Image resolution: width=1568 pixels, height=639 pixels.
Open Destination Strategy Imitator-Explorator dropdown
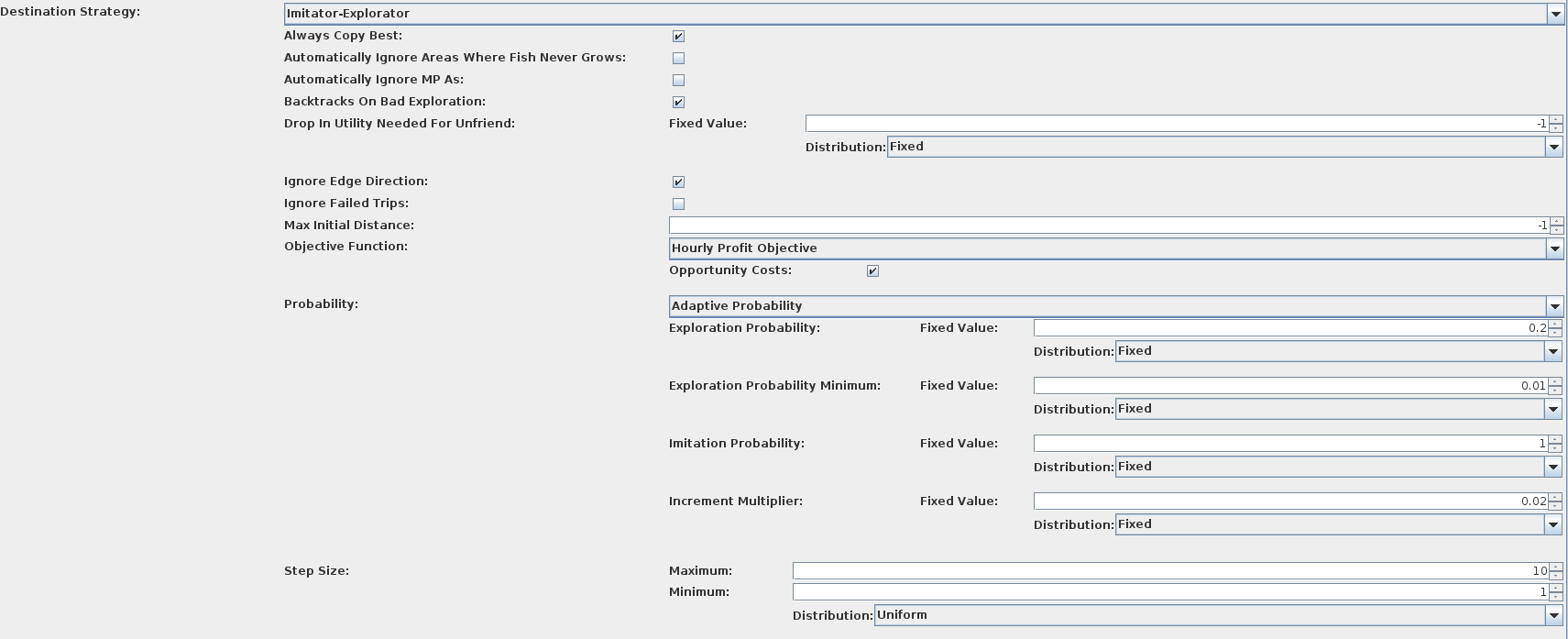[924, 14]
